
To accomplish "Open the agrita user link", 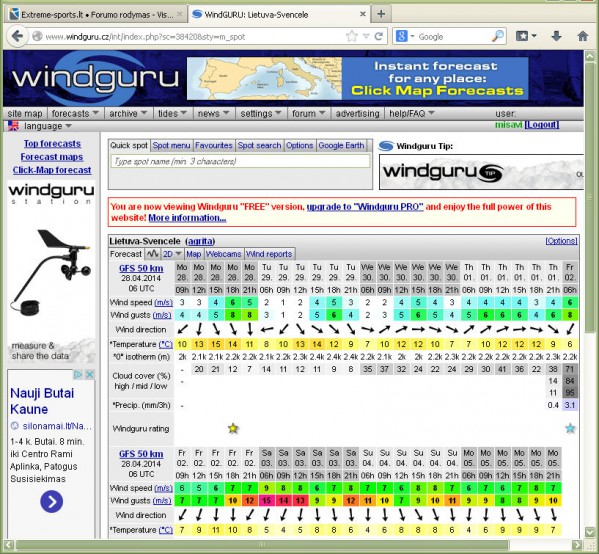I will pyautogui.click(x=200, y=241).
